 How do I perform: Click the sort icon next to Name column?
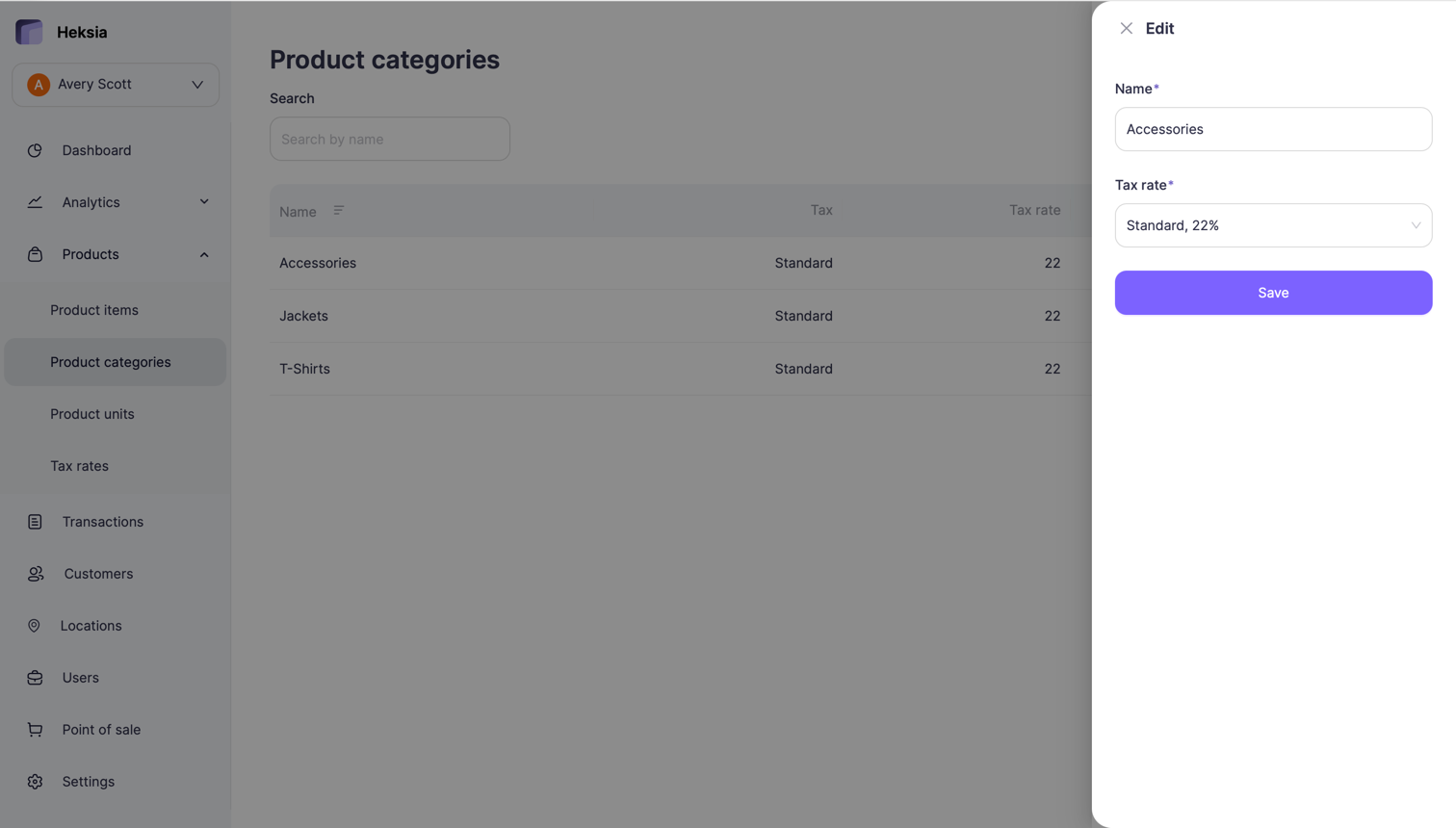click(338, 209)
